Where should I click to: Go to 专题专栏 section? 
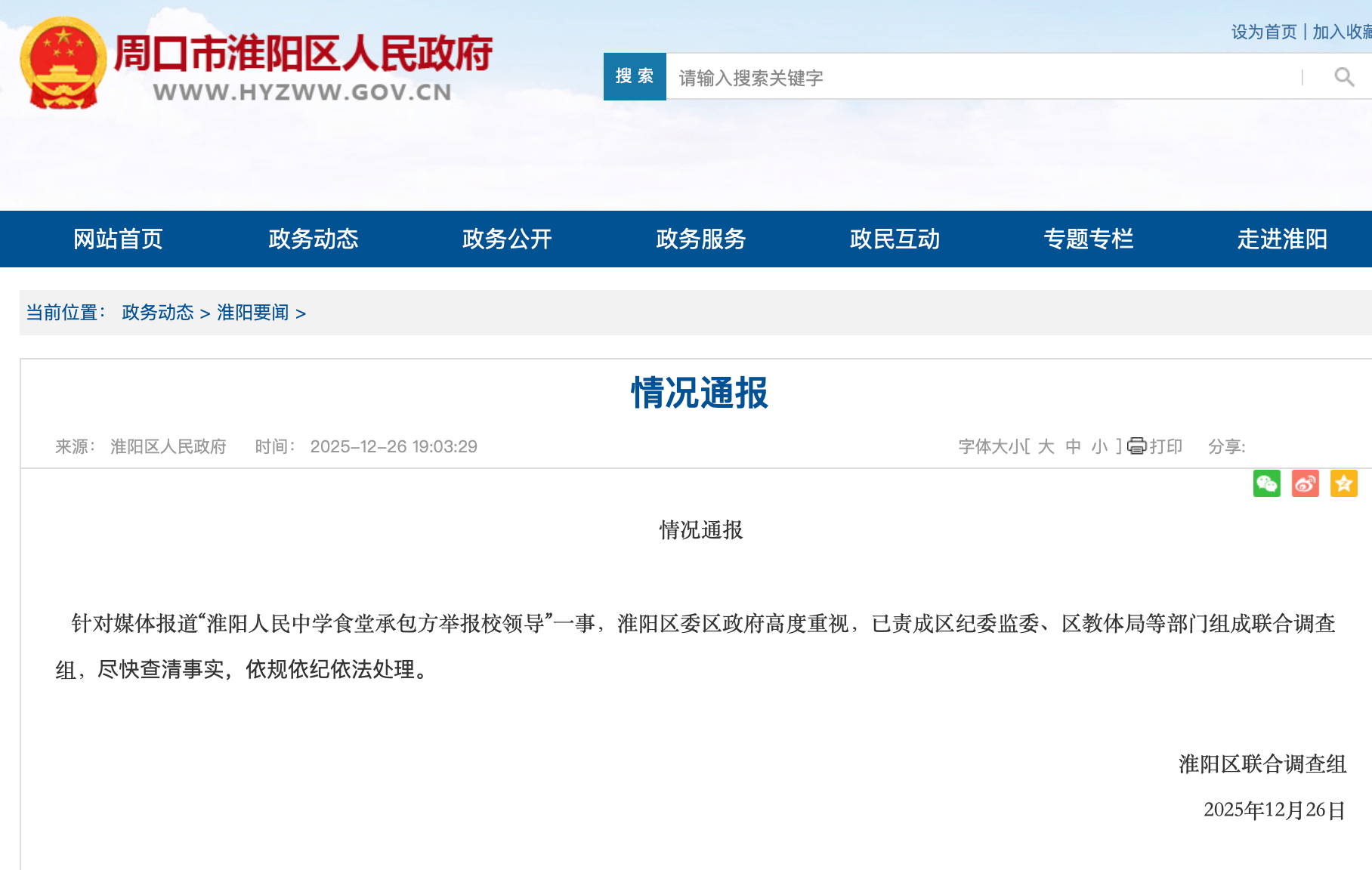tap(1089, 239)
